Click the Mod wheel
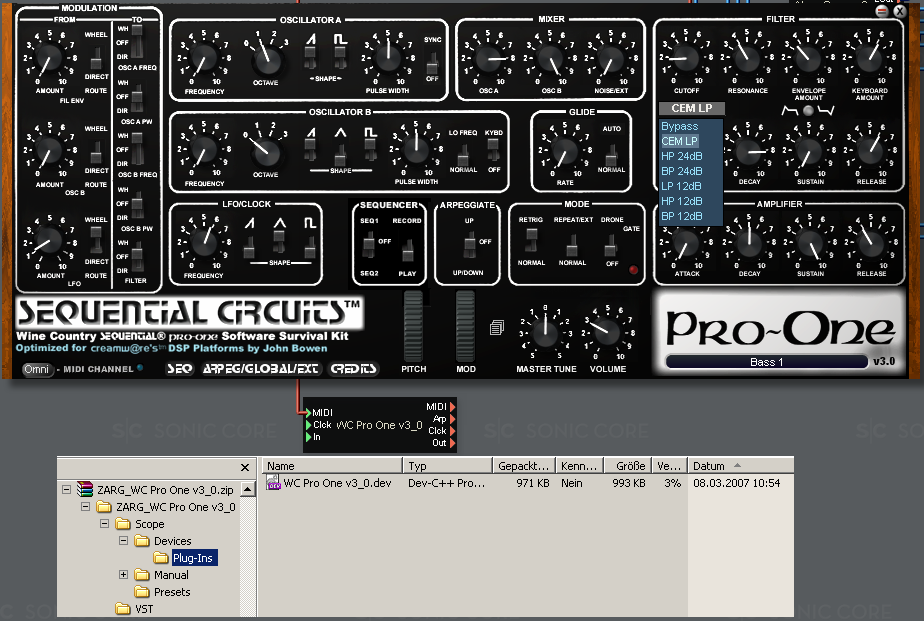 tap(465, 326)
